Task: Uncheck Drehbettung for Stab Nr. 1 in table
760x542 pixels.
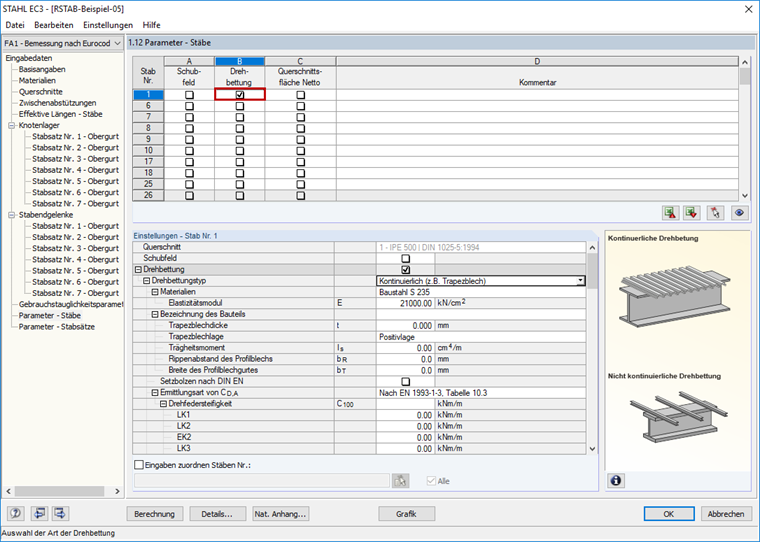Action: pyautogui.click(x=239, y=95)
